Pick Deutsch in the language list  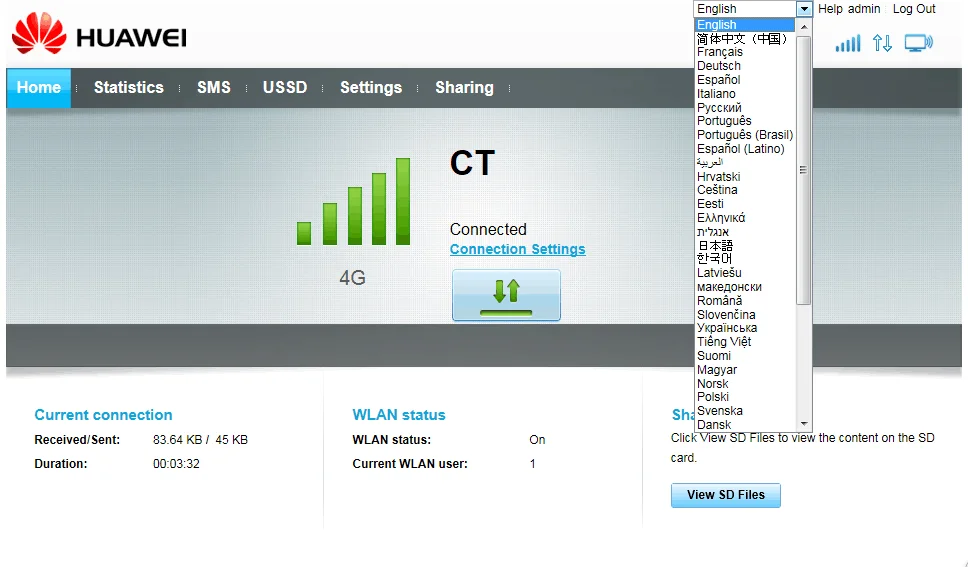point(745,65)
